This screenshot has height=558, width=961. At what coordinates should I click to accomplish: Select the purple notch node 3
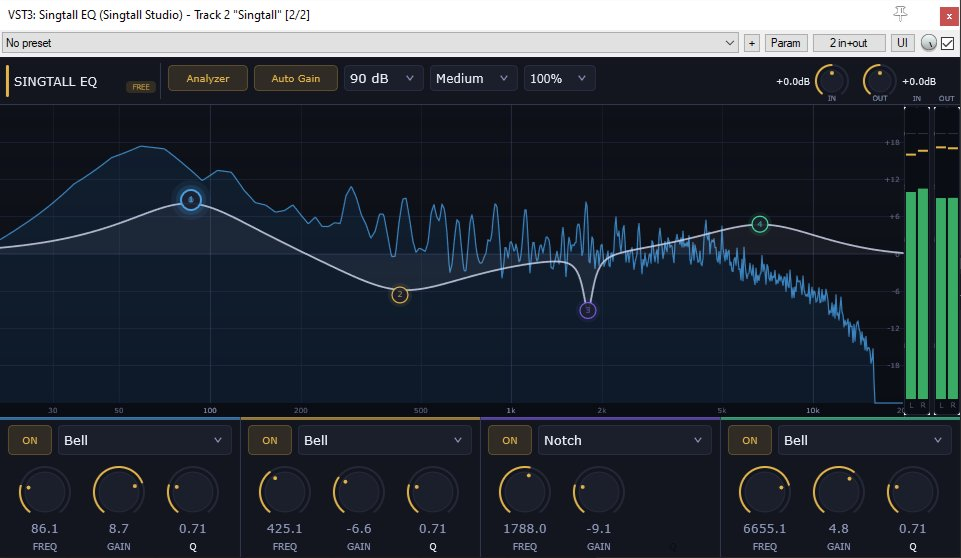coord(588,310)
